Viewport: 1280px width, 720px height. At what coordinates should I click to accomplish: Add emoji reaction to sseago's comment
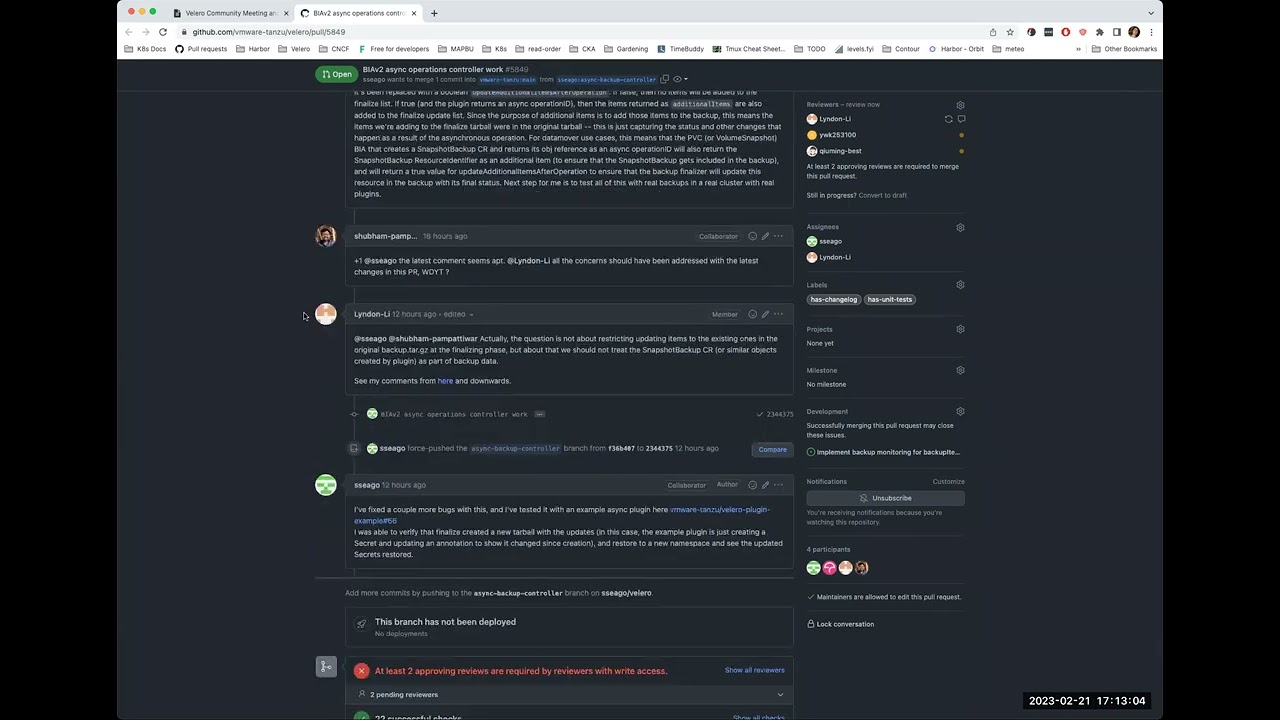[x=753, y=485]
